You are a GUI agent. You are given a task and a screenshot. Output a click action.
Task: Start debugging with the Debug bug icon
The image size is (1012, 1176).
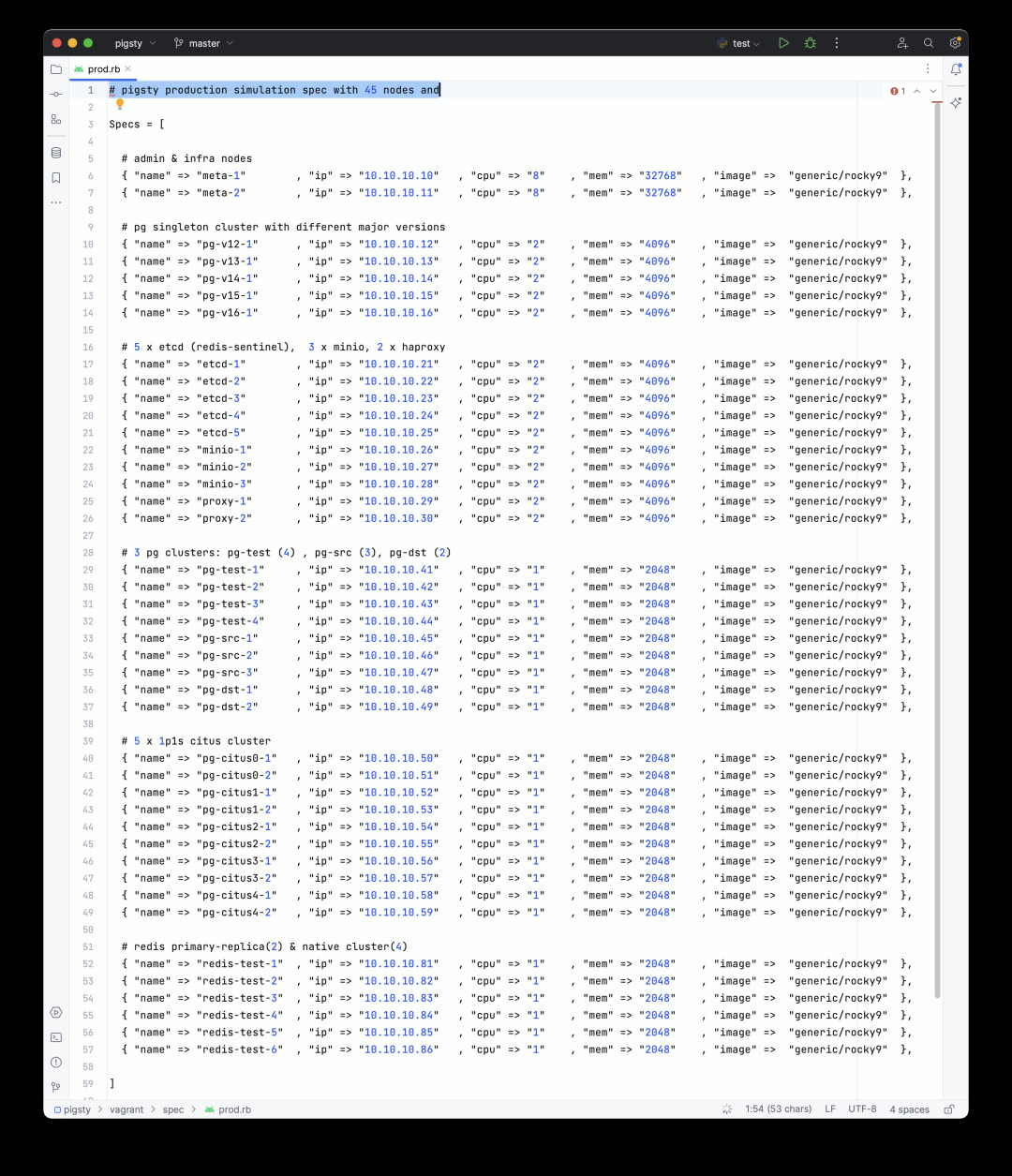click(x=810, y=43)
